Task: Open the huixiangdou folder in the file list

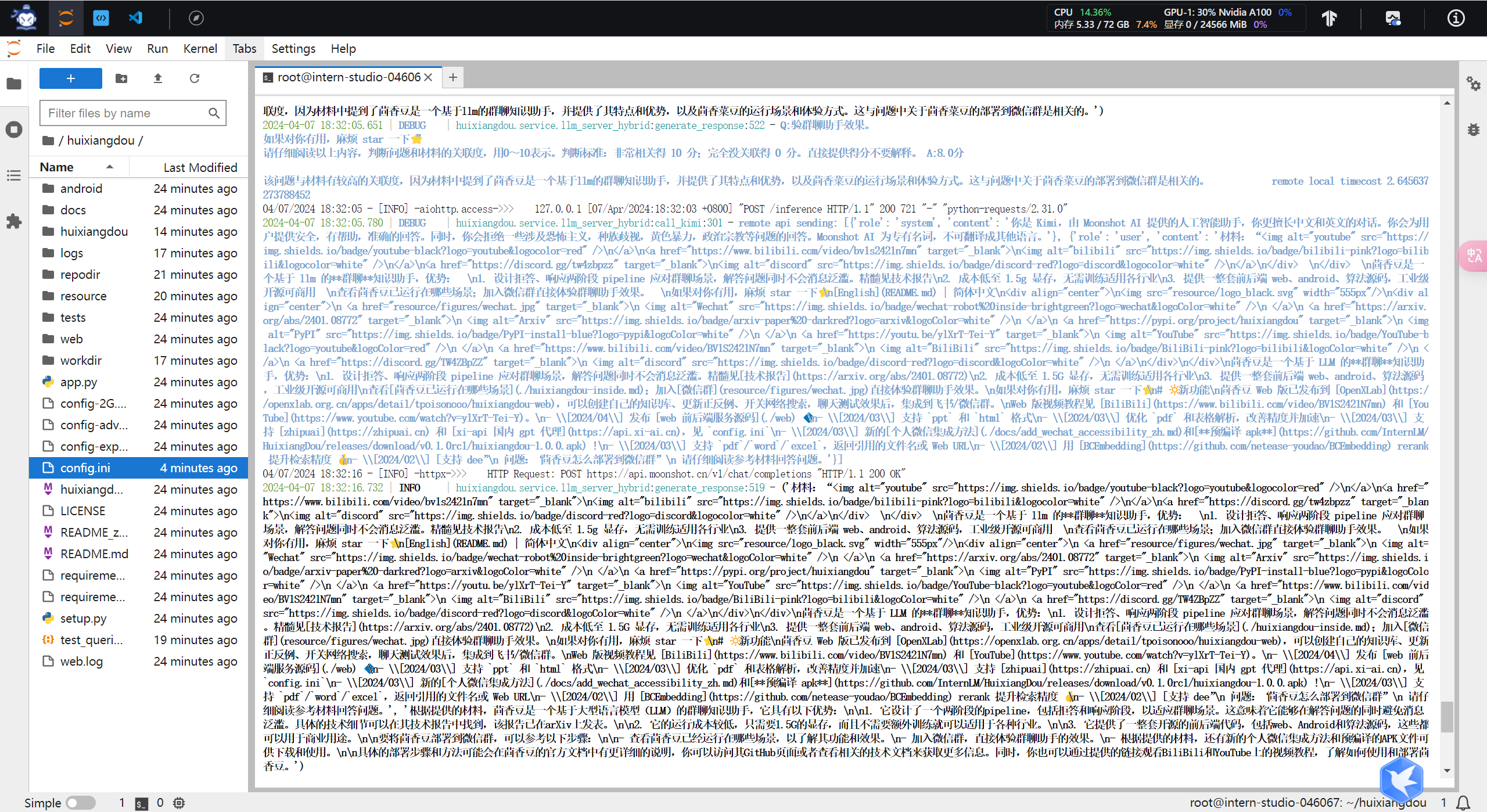Action: click(x=94, y=231)
